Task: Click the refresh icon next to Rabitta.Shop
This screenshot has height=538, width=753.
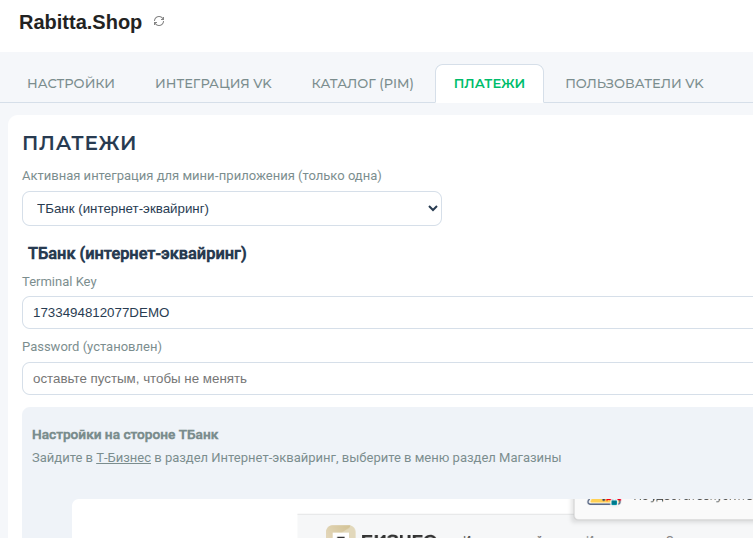Action: point(159,22)
